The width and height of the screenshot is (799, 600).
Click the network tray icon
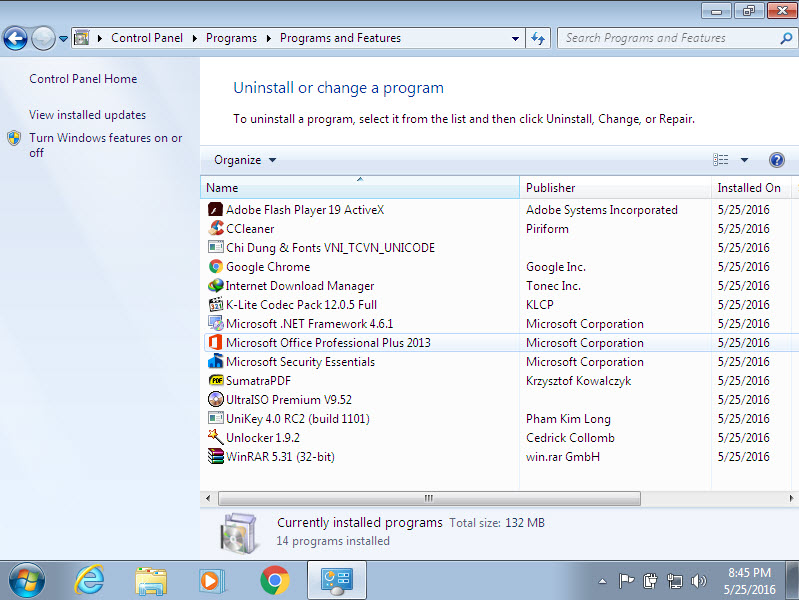point(675,581)
